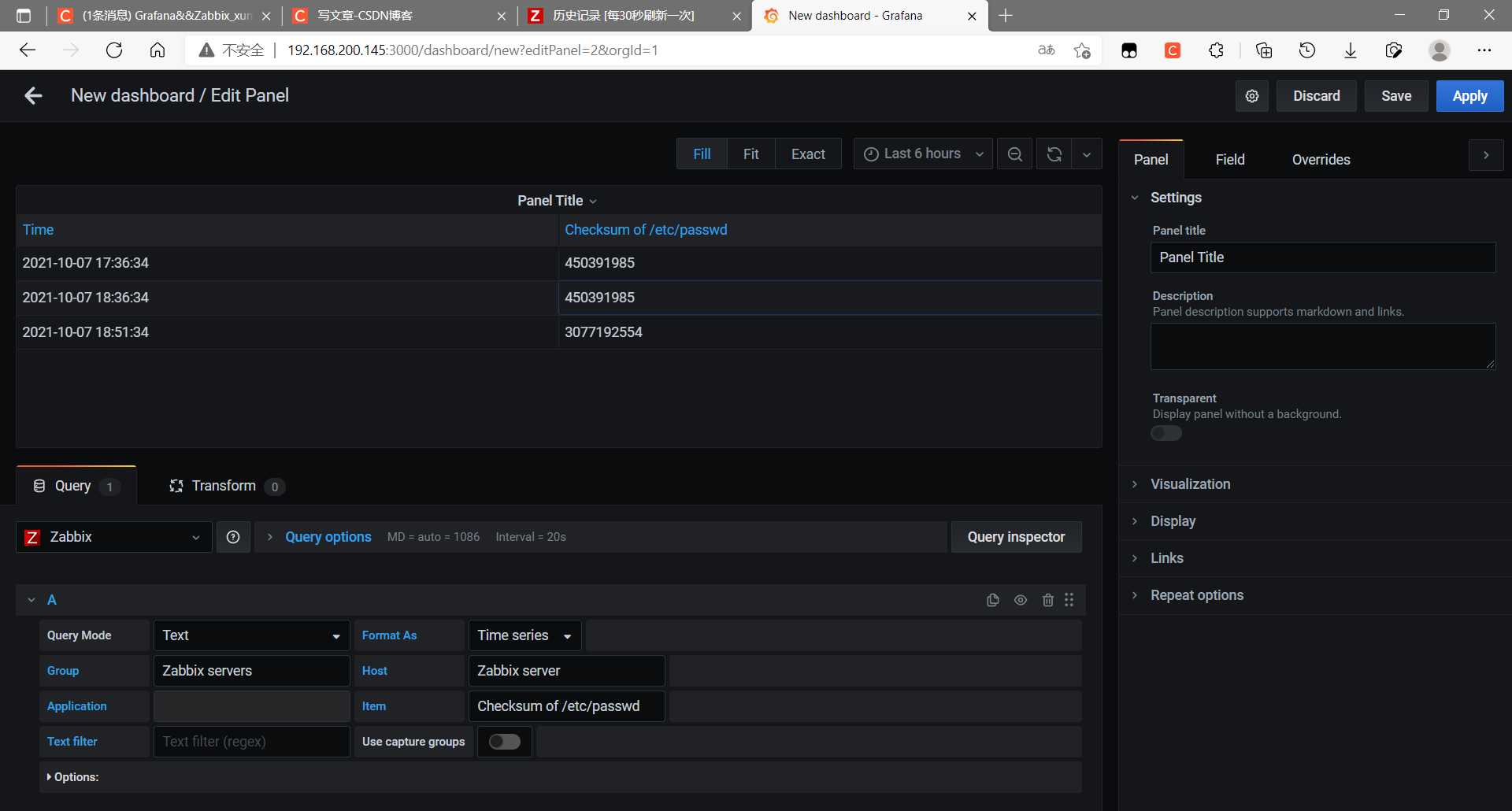Open the Last 6 hours time picker

921,153
